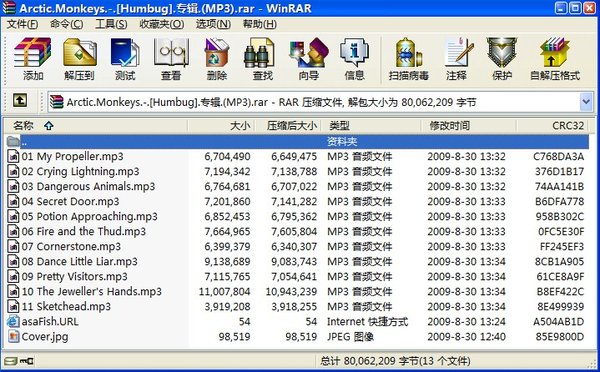Image resolution: width=600 pixels, height=372 pixels.
Task: Click the archive path text field
Action: (x=314, y=102)
